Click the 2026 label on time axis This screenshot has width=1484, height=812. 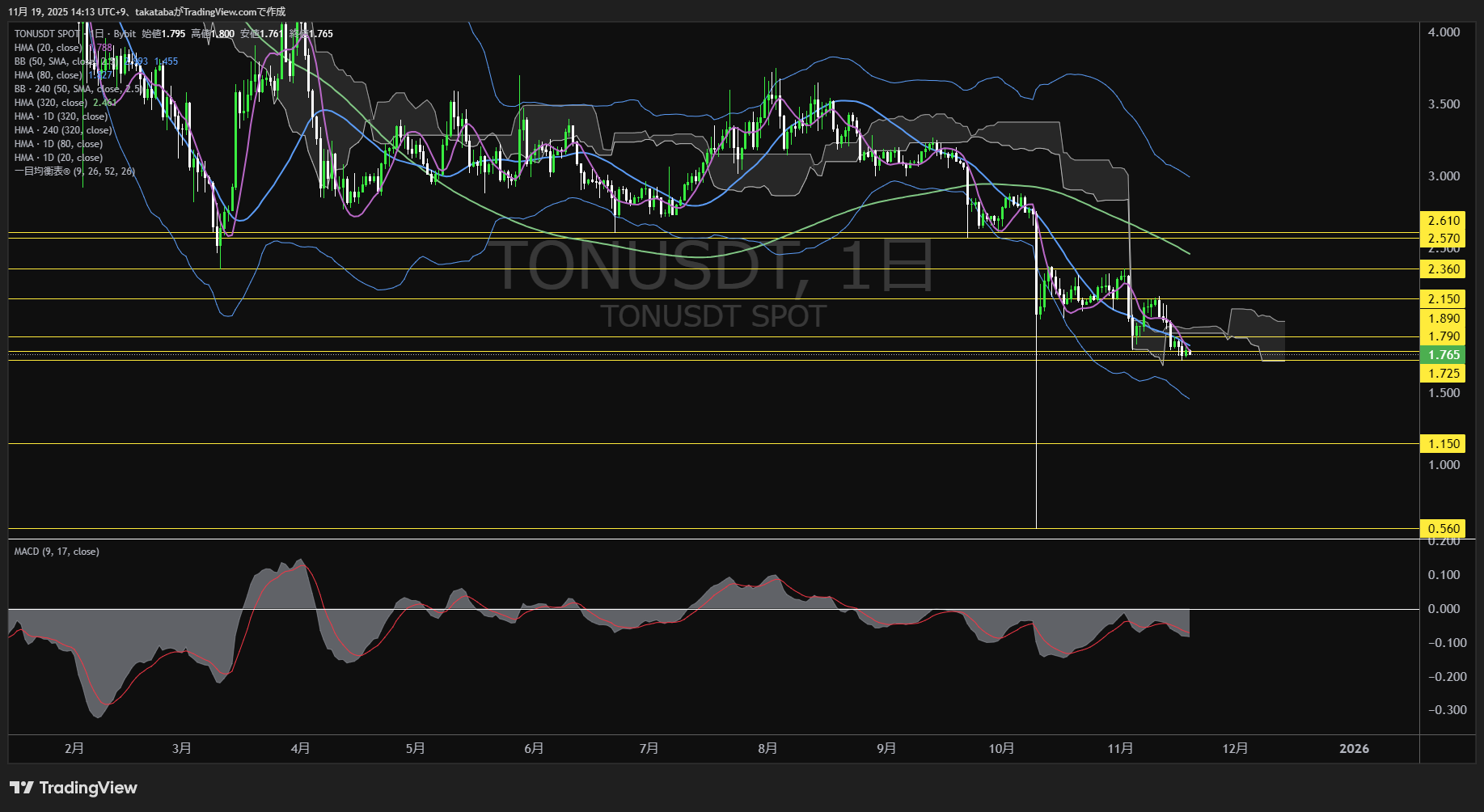[x=1354, y=748]
